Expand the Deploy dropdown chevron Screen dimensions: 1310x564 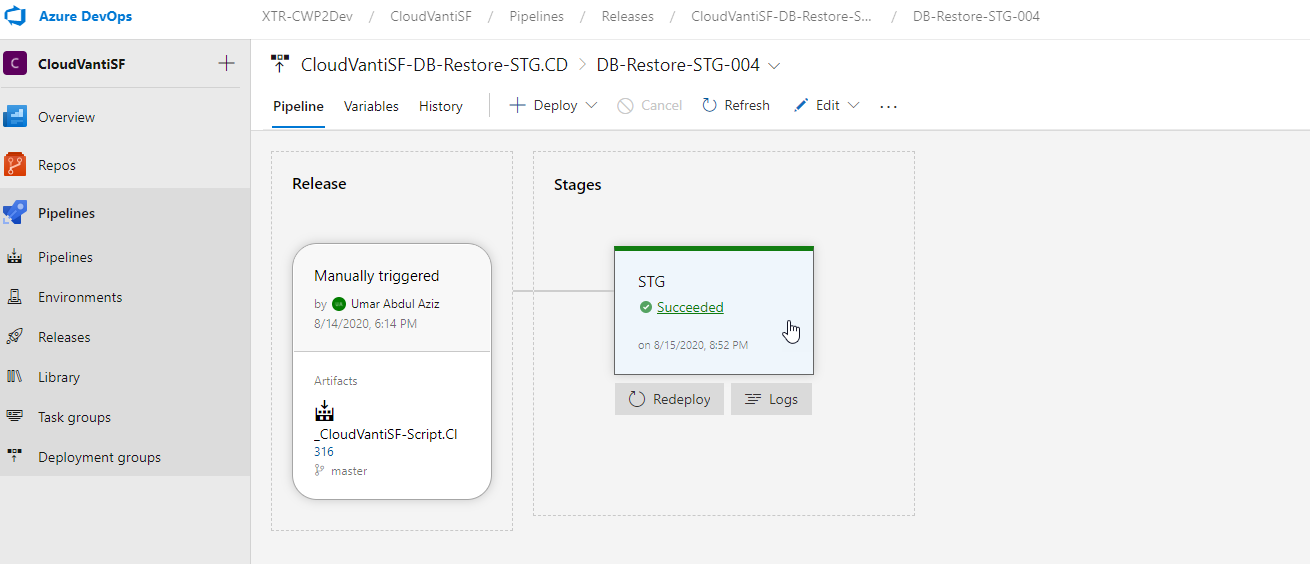[x=591, y=105]
